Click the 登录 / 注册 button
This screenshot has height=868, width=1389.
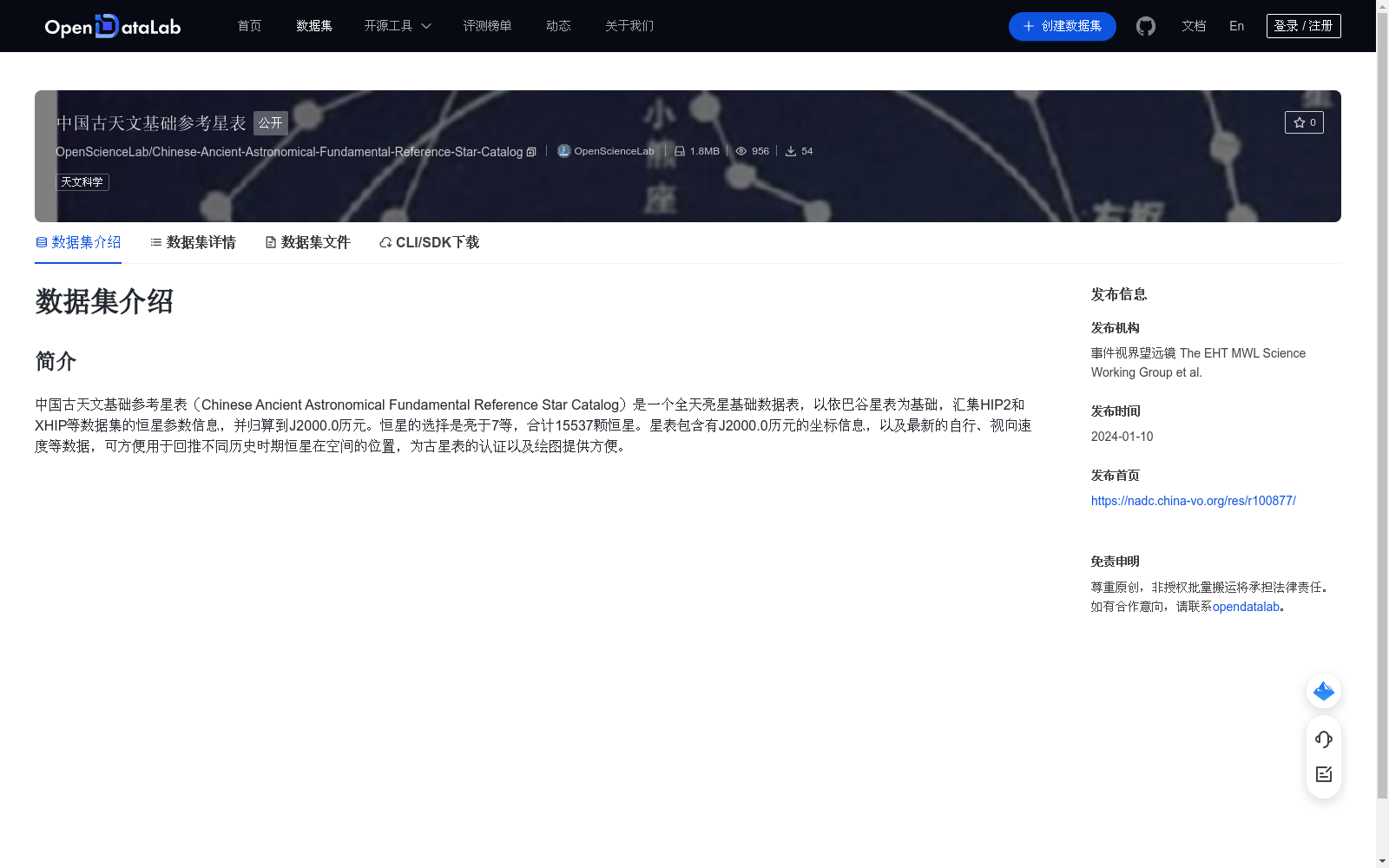click(x=1303, y=26)
